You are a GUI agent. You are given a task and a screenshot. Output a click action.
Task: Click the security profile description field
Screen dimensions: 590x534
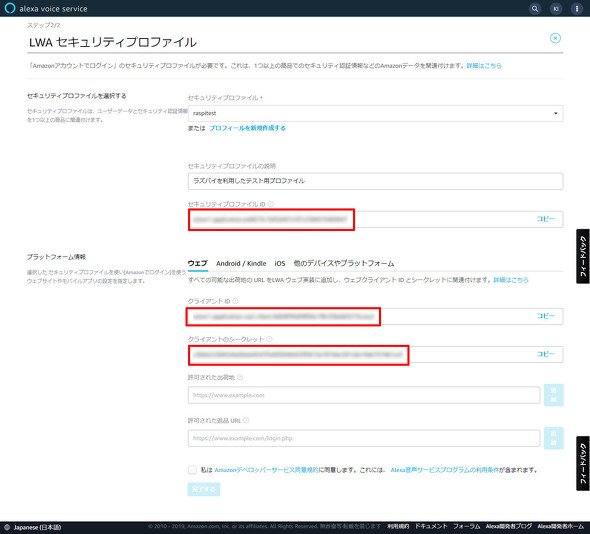pos(375,181)
